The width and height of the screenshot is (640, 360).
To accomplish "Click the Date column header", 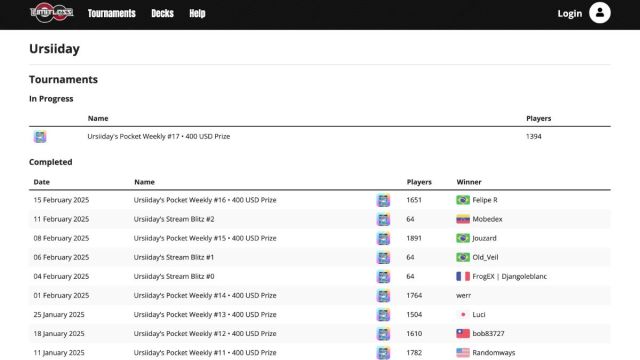I will 42,182.
